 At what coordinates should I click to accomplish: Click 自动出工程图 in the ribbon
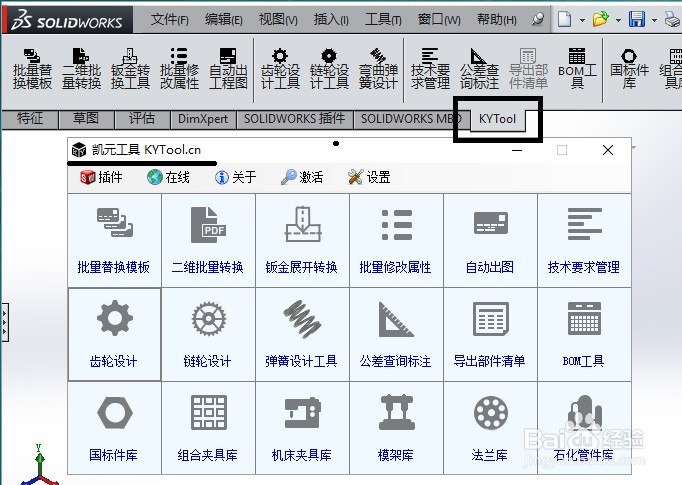tap(228, 68)
